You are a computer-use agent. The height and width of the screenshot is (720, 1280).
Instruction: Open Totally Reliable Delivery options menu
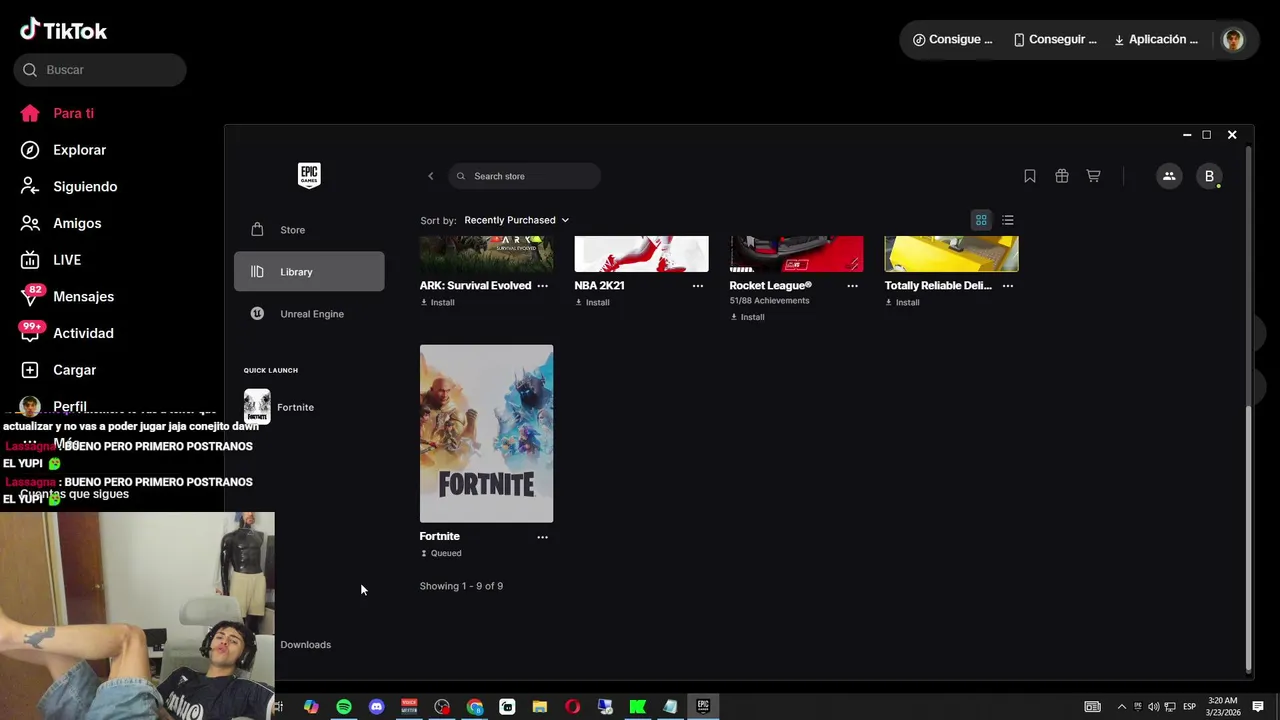coord(1008,286)
